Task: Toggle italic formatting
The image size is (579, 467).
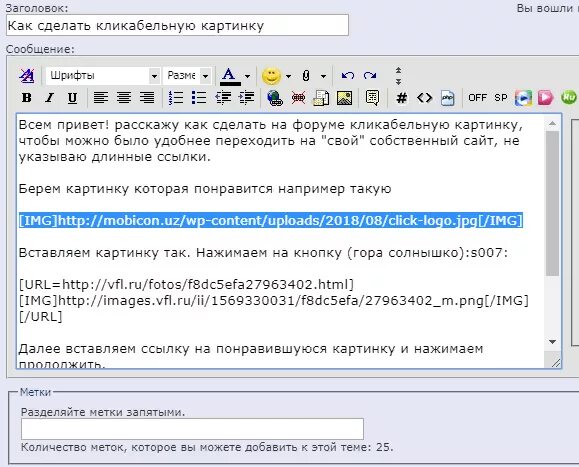Action: point(49,98)
